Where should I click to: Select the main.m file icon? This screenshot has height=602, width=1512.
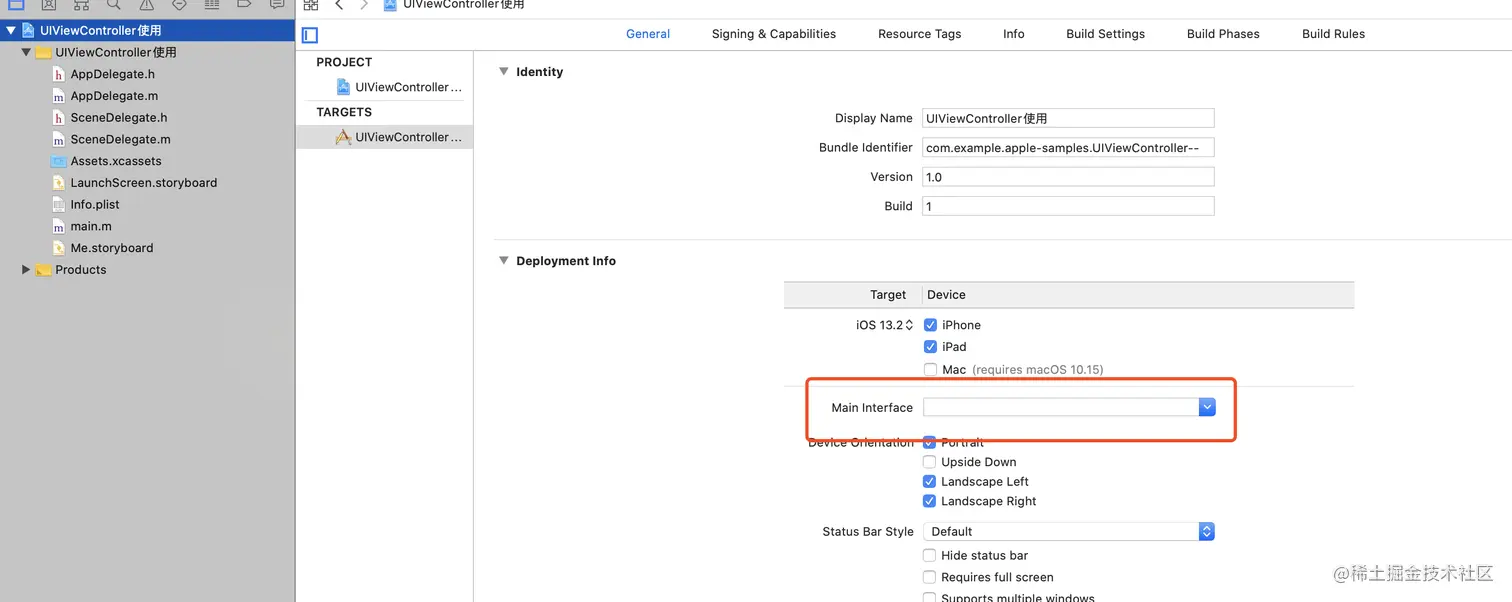coord(59,226)
